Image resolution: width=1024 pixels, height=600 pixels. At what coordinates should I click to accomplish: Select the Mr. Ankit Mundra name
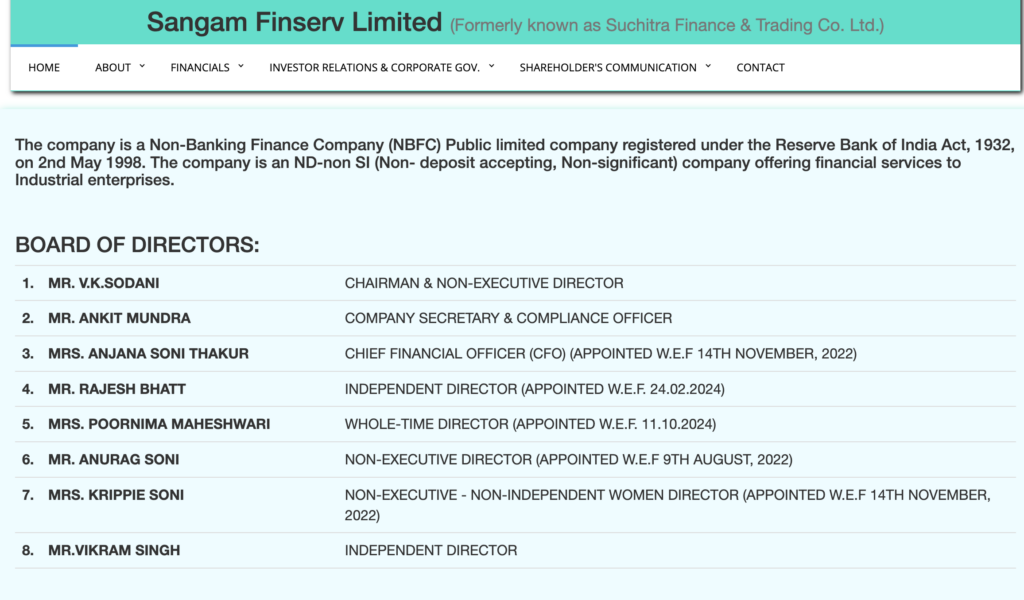click(119, 318)
